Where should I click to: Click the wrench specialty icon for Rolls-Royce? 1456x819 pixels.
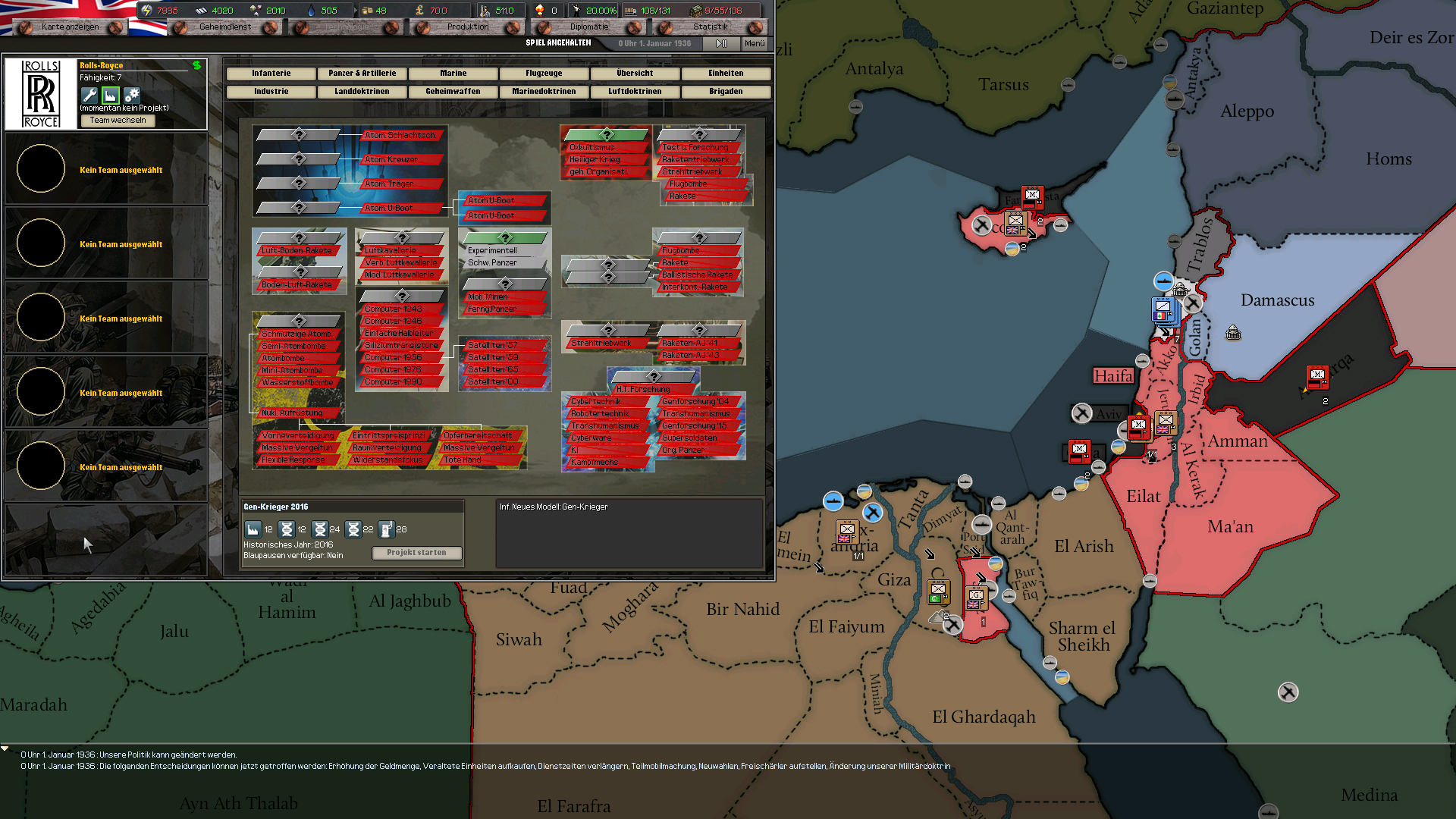click(x=89, y=95)
